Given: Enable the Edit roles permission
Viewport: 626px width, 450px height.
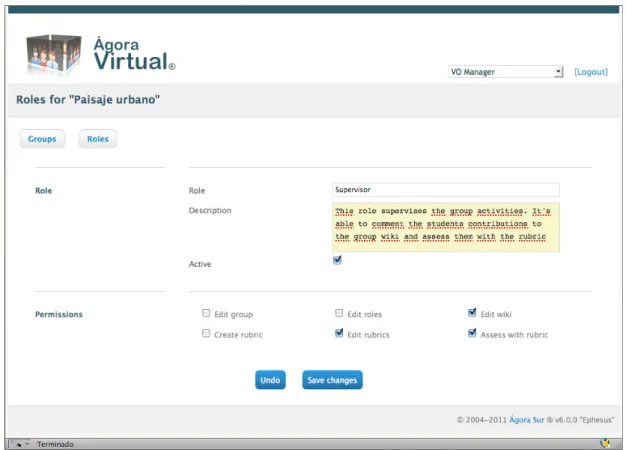Looking at the screenshot, I should point(339,313).
